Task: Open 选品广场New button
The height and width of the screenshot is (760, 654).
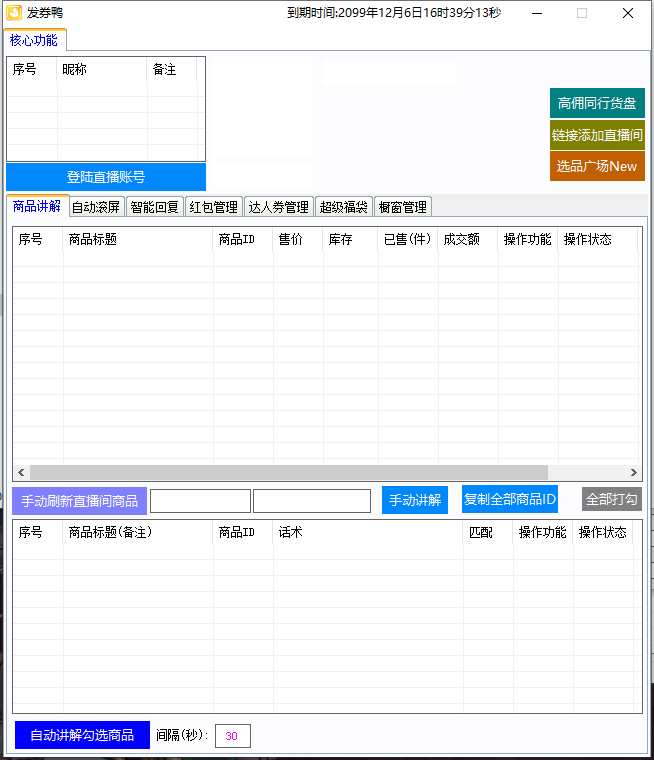Action: point(597,166)
